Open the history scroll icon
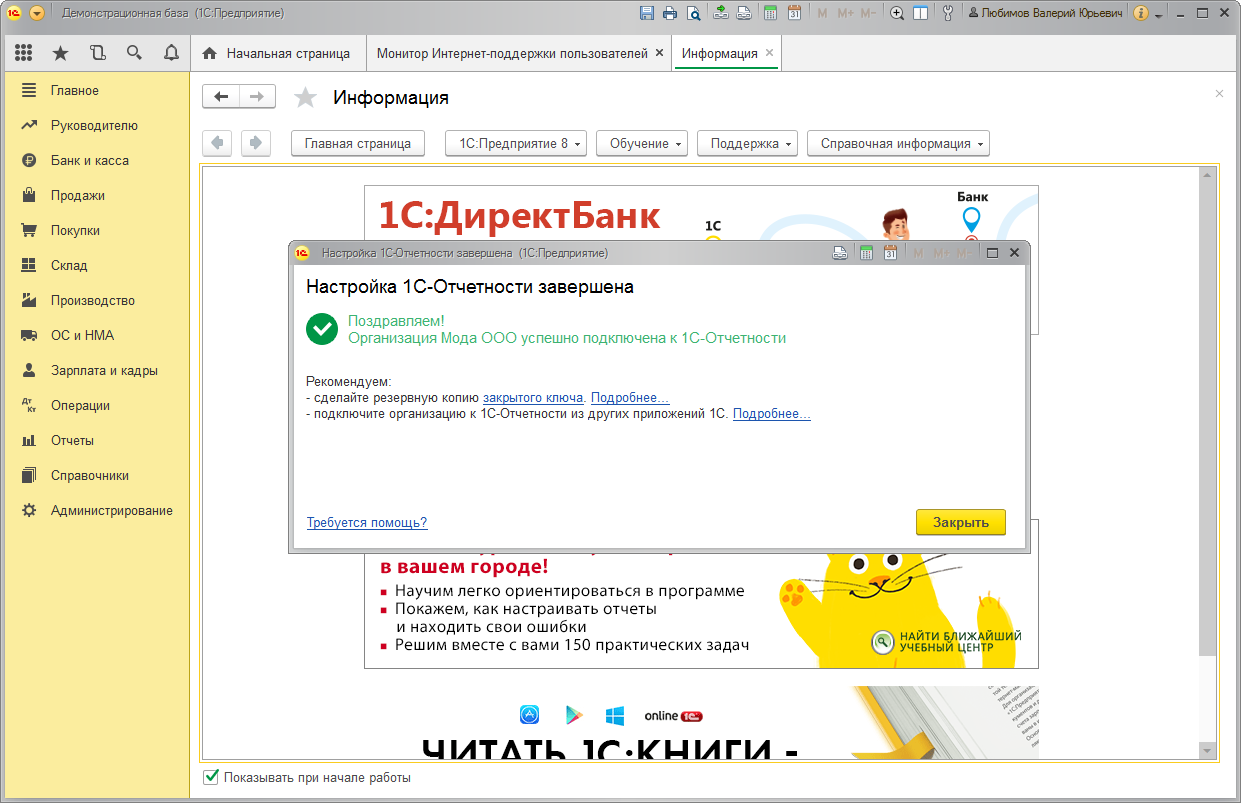This screenshot has height=803, width=1241. 97,53
